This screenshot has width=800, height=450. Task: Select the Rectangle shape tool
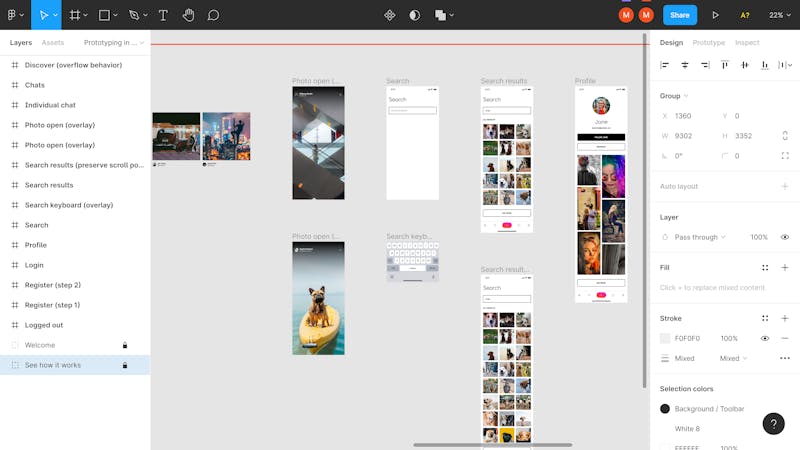coord(104,15)
